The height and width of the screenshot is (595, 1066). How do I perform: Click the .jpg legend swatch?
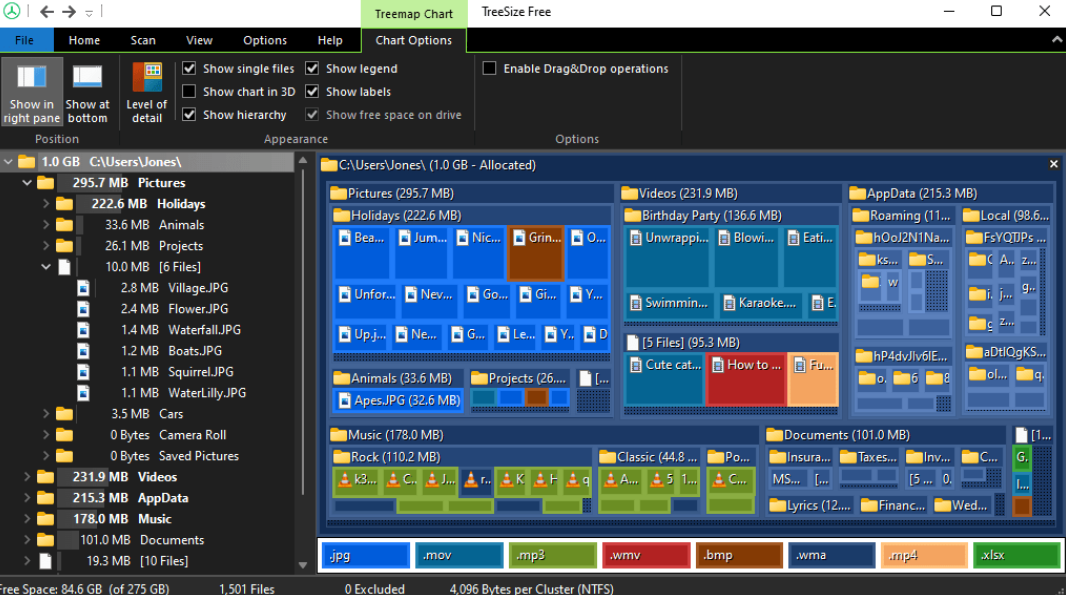[366, 556]
